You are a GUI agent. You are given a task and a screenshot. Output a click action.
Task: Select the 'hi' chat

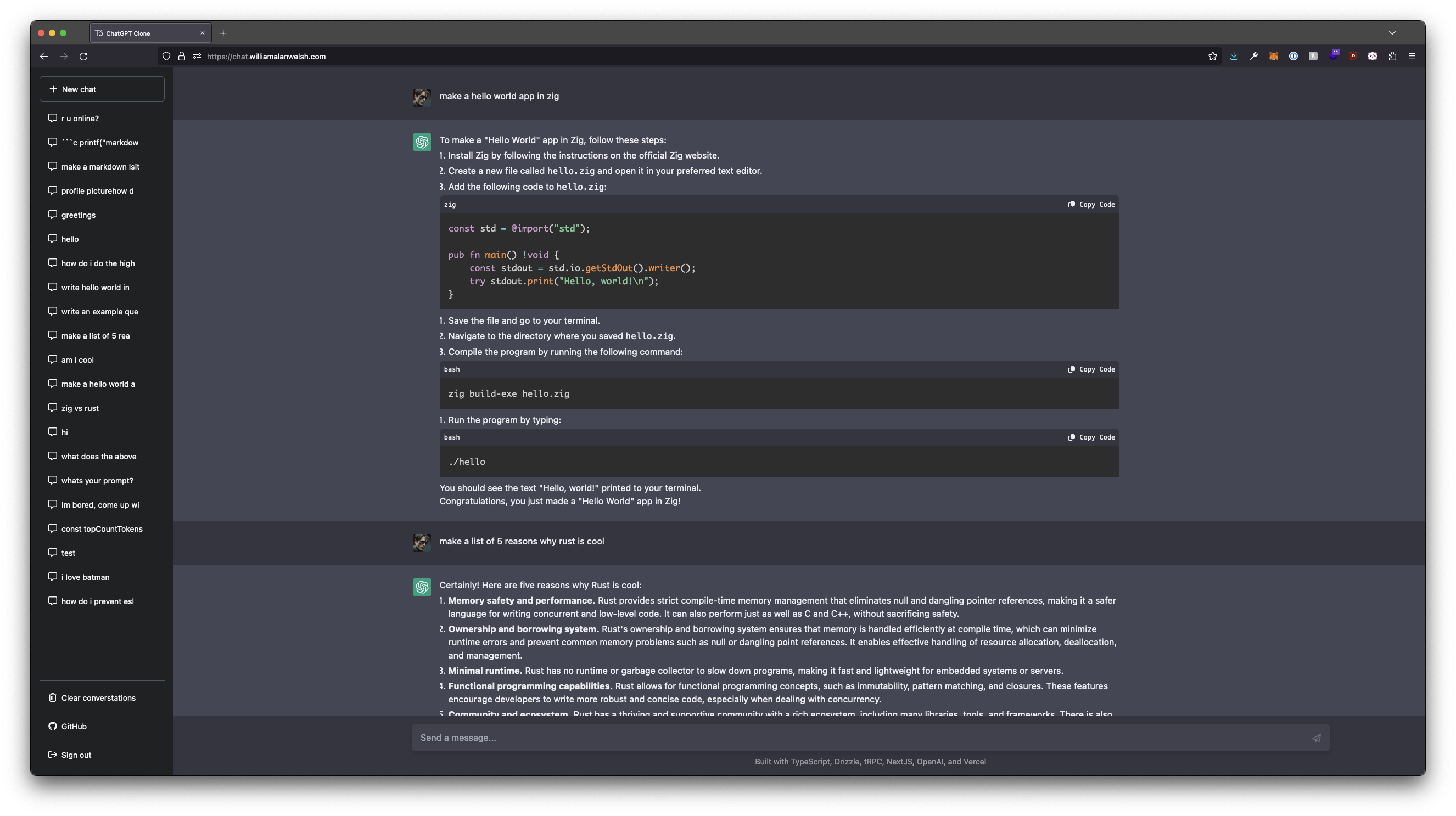pos(102,432)
